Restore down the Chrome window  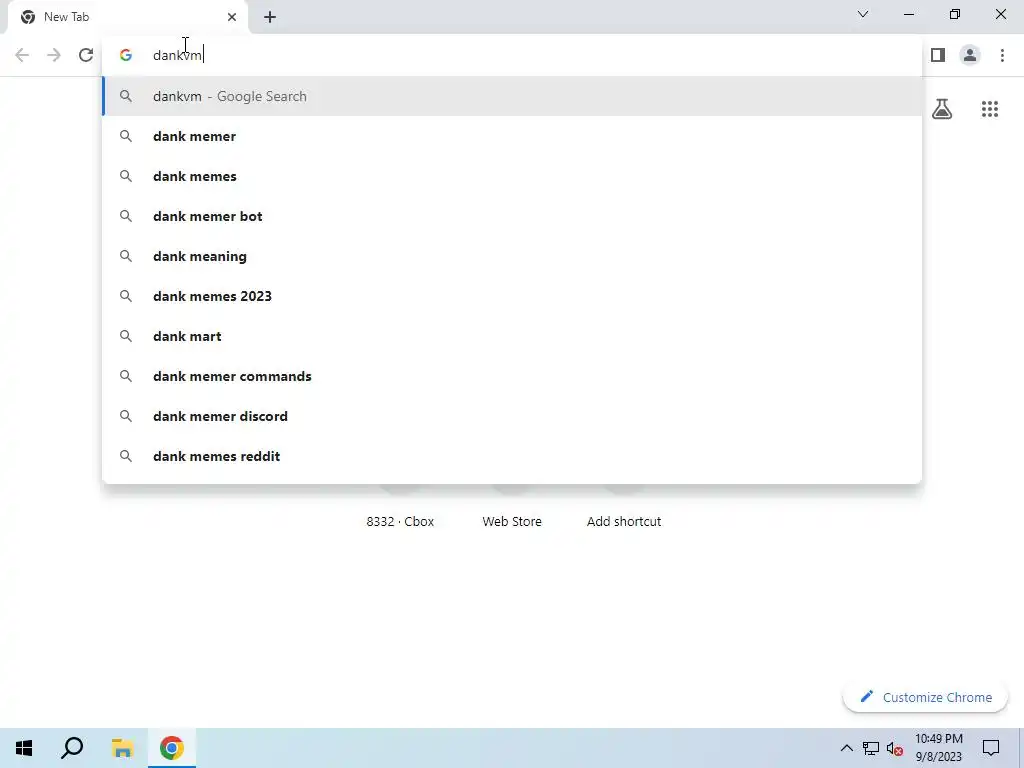[x=955, y=14]
